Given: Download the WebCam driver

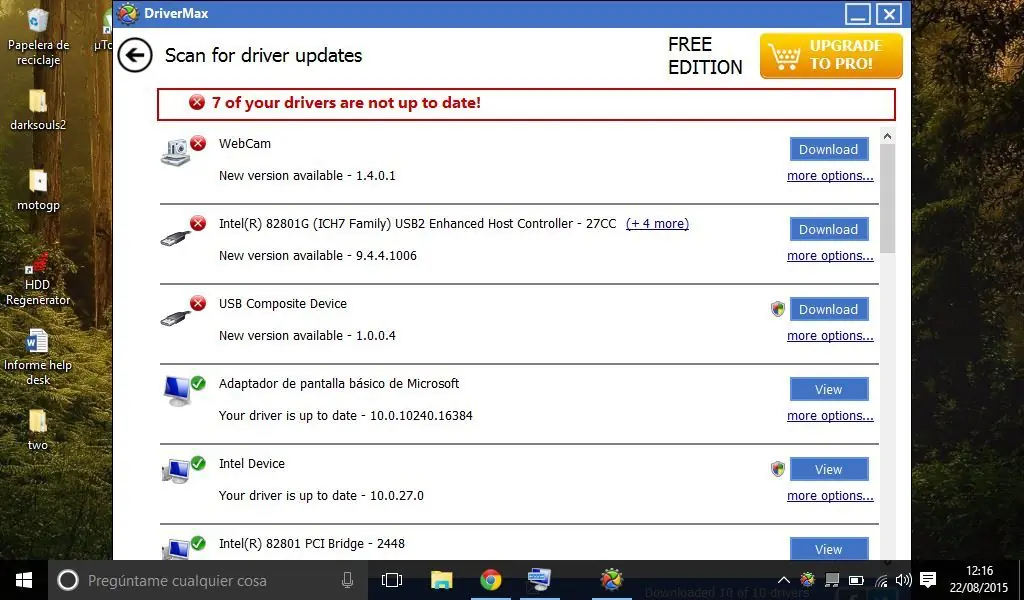Looking at the screenshot, I should (829, 149).
